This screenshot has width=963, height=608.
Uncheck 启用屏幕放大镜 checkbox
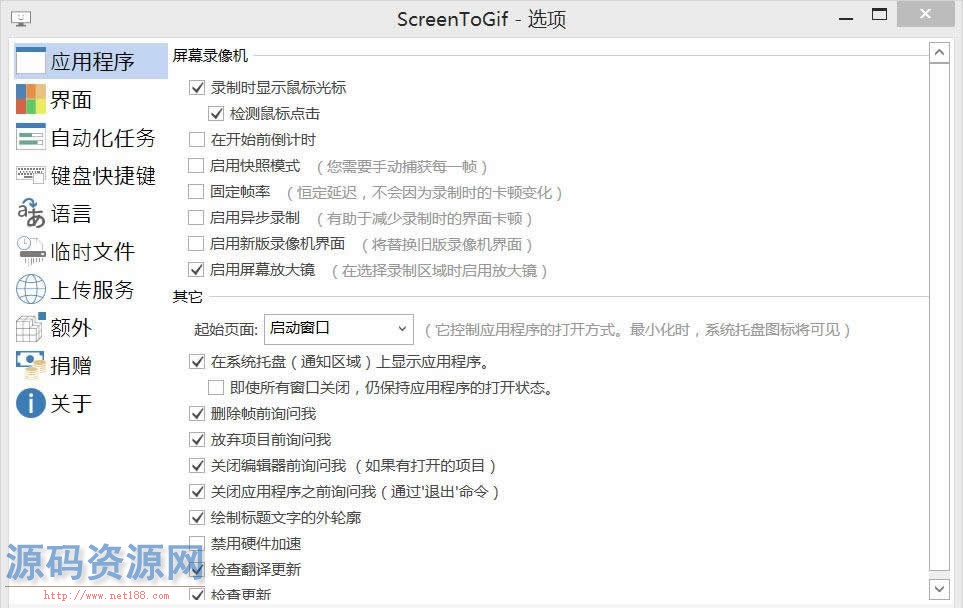(x=197, y=270)
